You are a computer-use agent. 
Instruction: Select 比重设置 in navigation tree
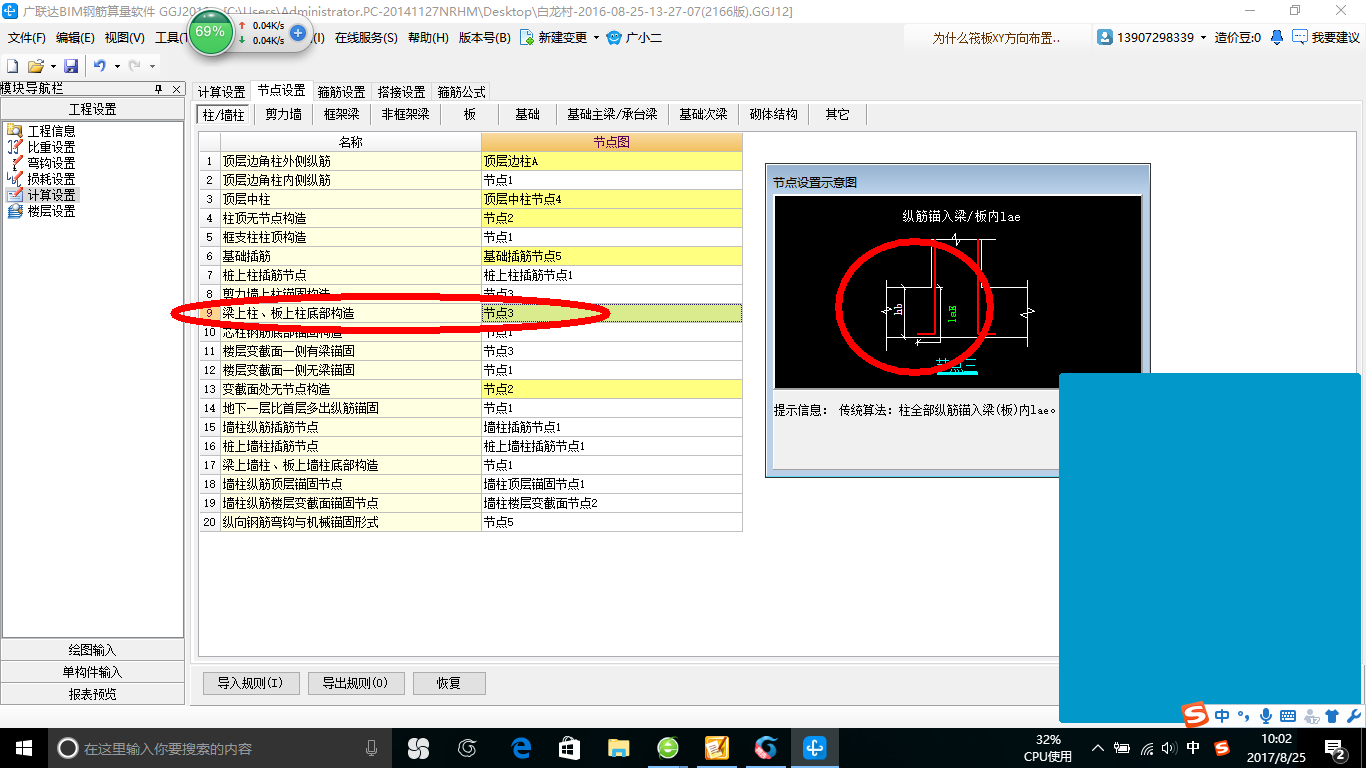51,147
